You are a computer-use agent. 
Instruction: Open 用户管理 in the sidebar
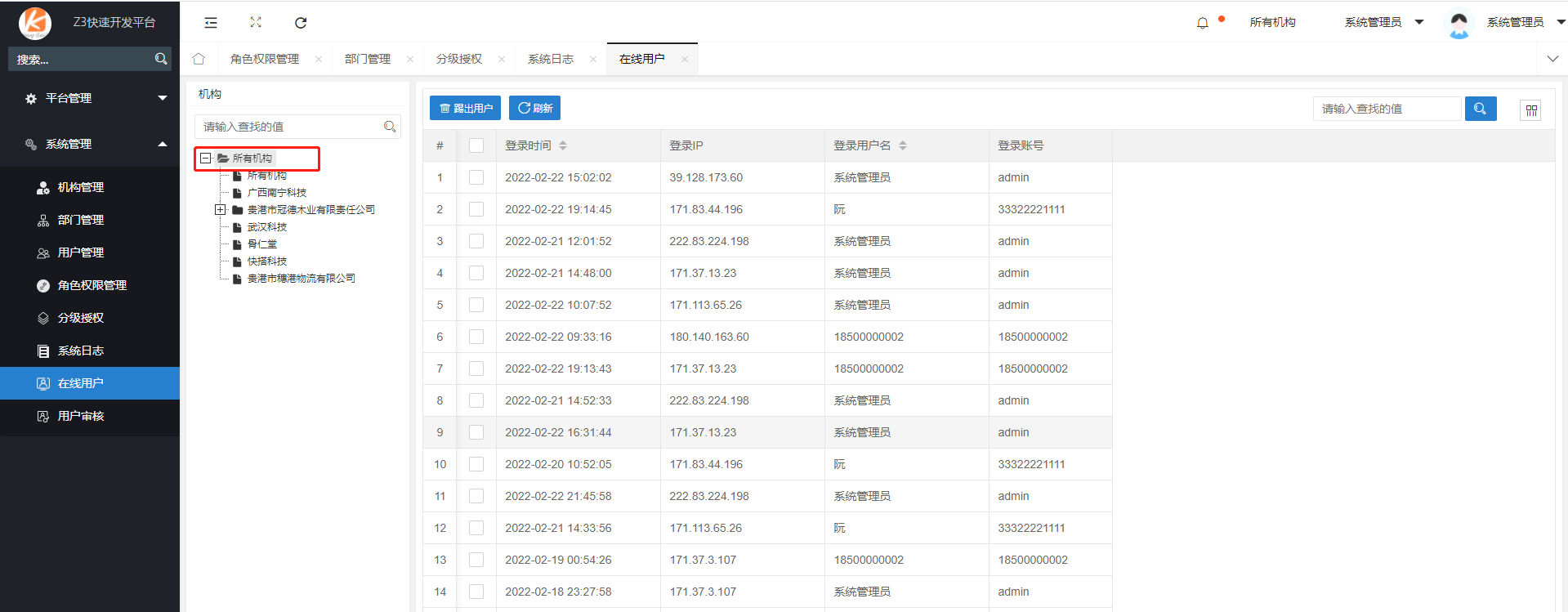click(81, 252)
